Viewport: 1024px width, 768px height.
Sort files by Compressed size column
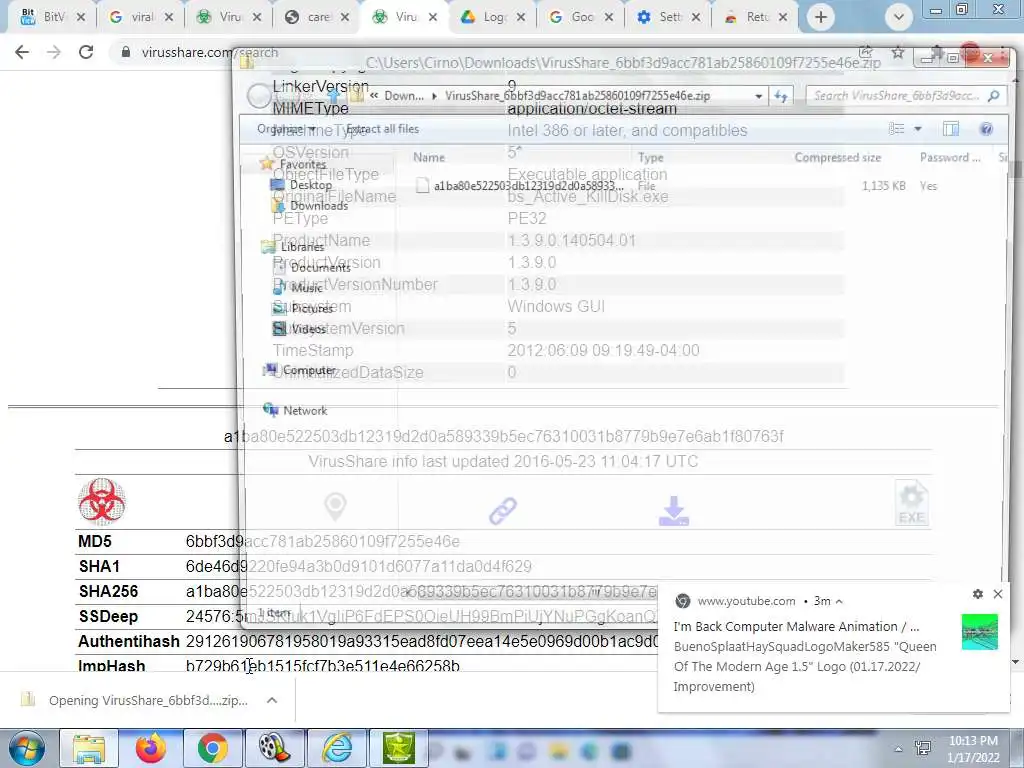838,157
